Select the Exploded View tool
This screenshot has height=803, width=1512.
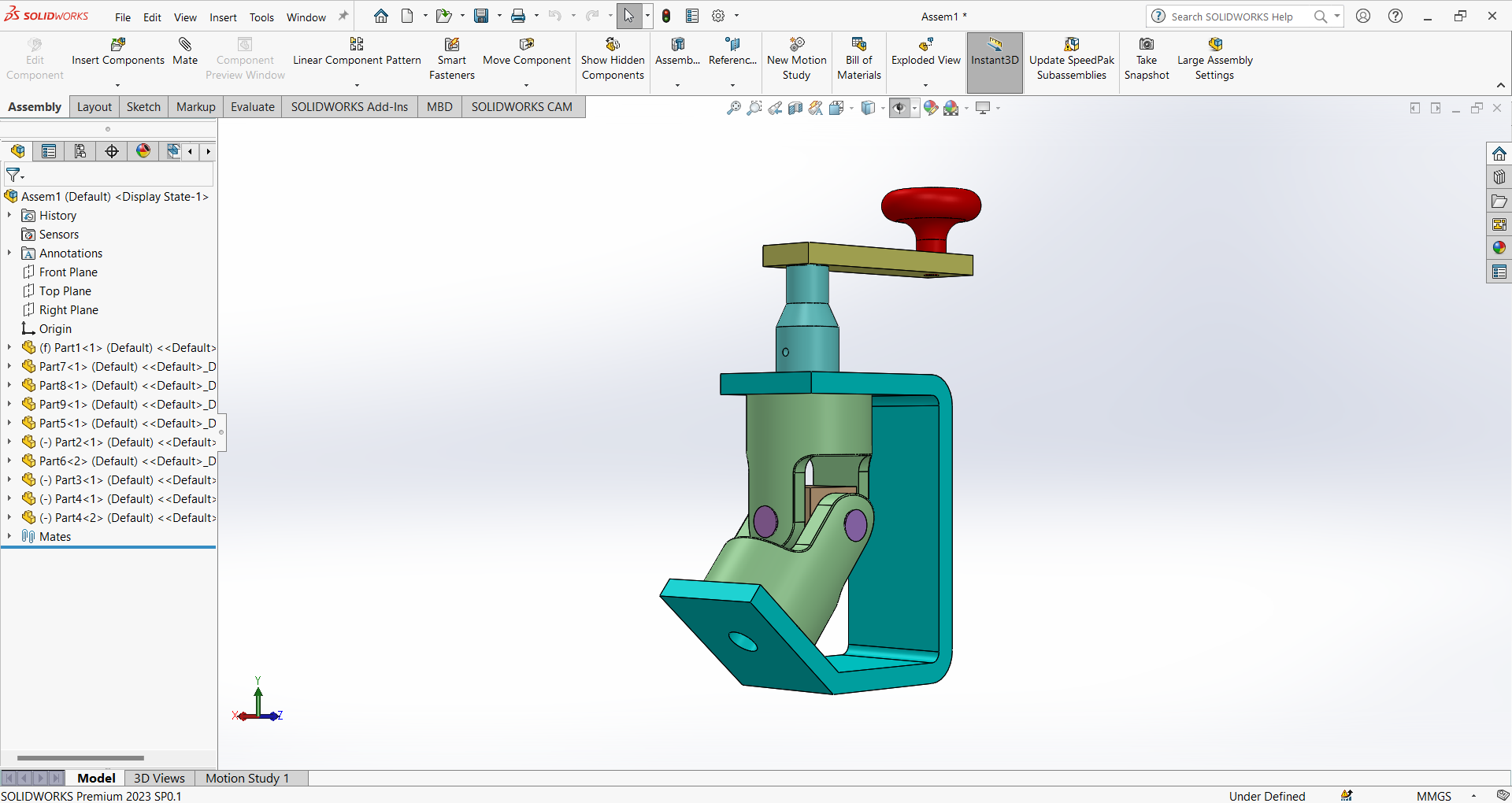pos(925,45)
